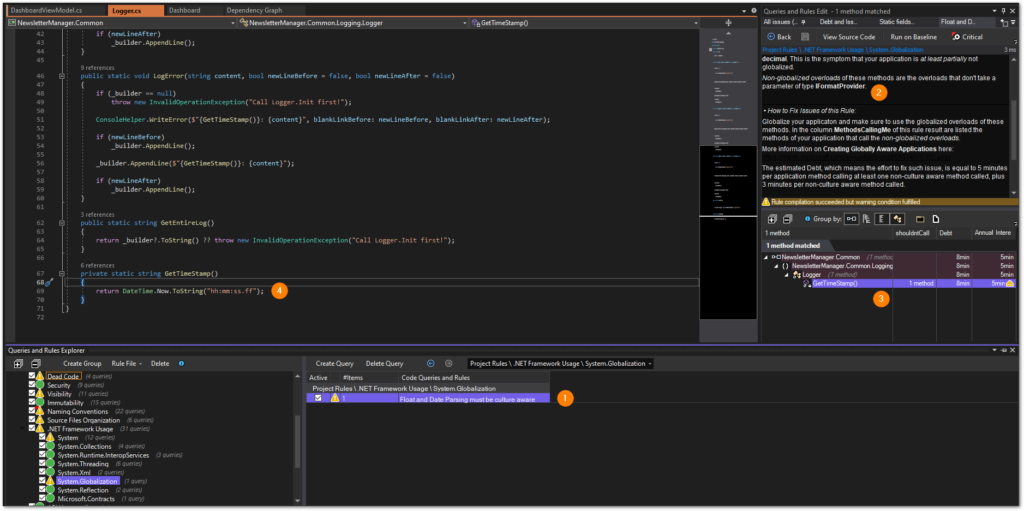Click the folder export icon in results toolbar
Screen dimensions: 1024x511
920,219
